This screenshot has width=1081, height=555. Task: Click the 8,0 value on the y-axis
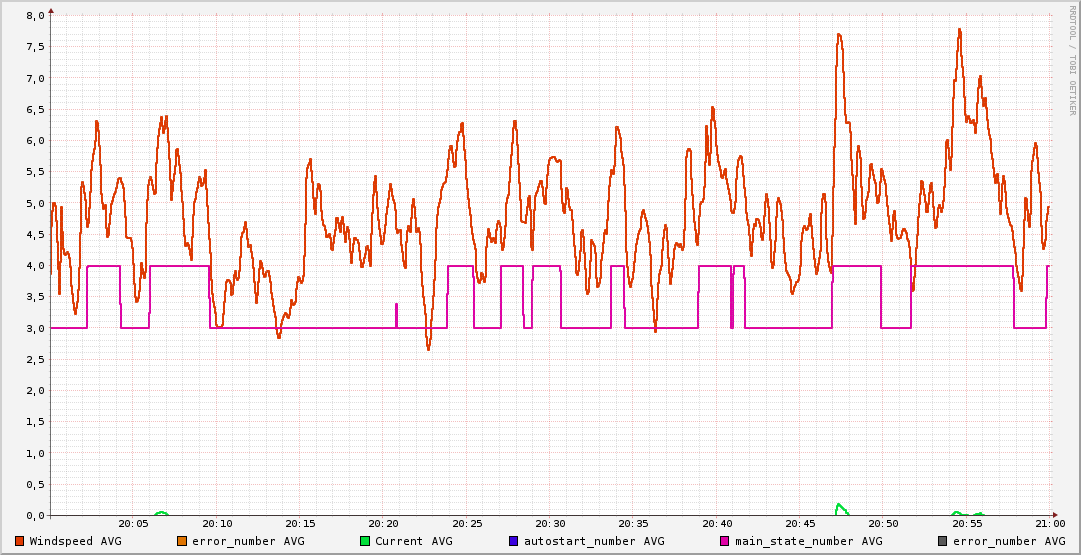34,16
